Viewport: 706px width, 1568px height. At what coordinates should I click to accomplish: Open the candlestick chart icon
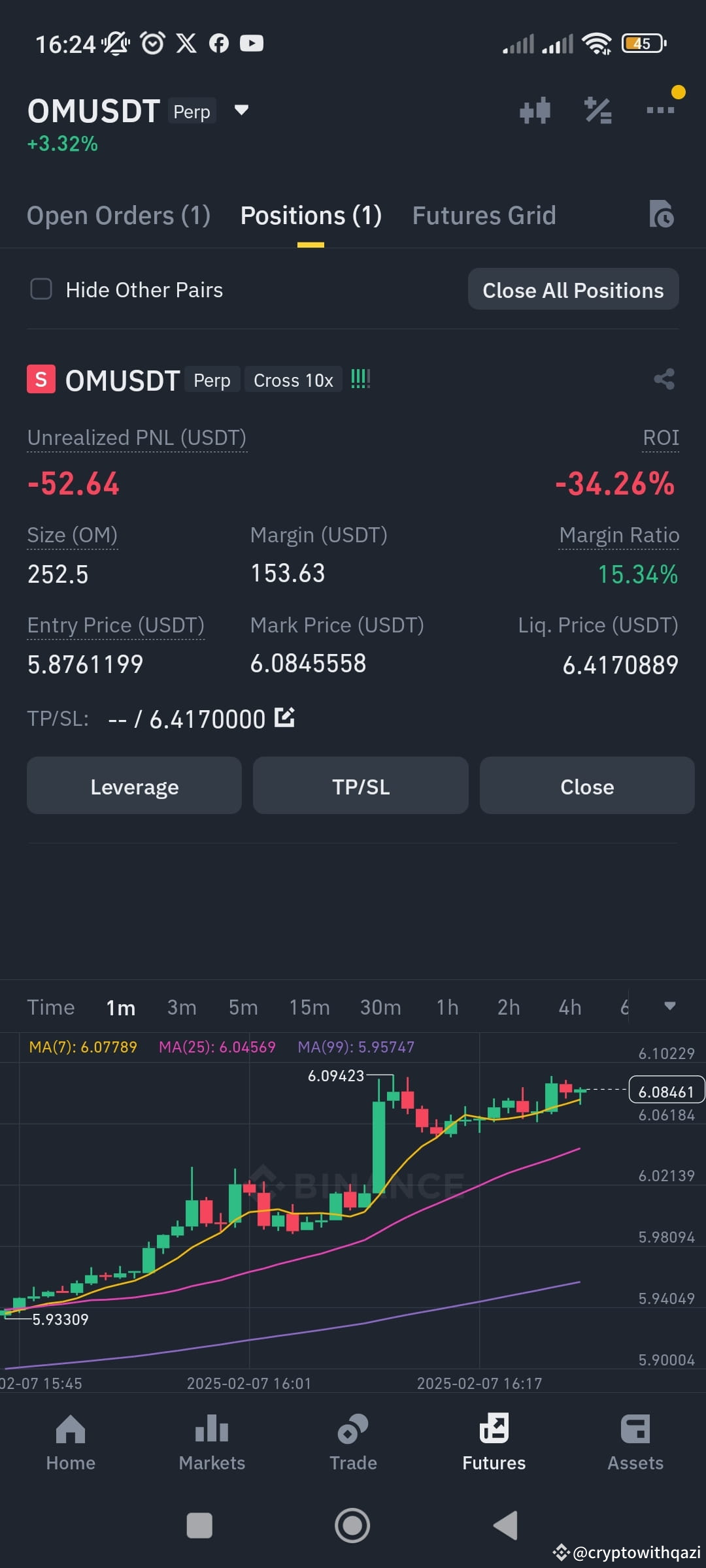535,110
